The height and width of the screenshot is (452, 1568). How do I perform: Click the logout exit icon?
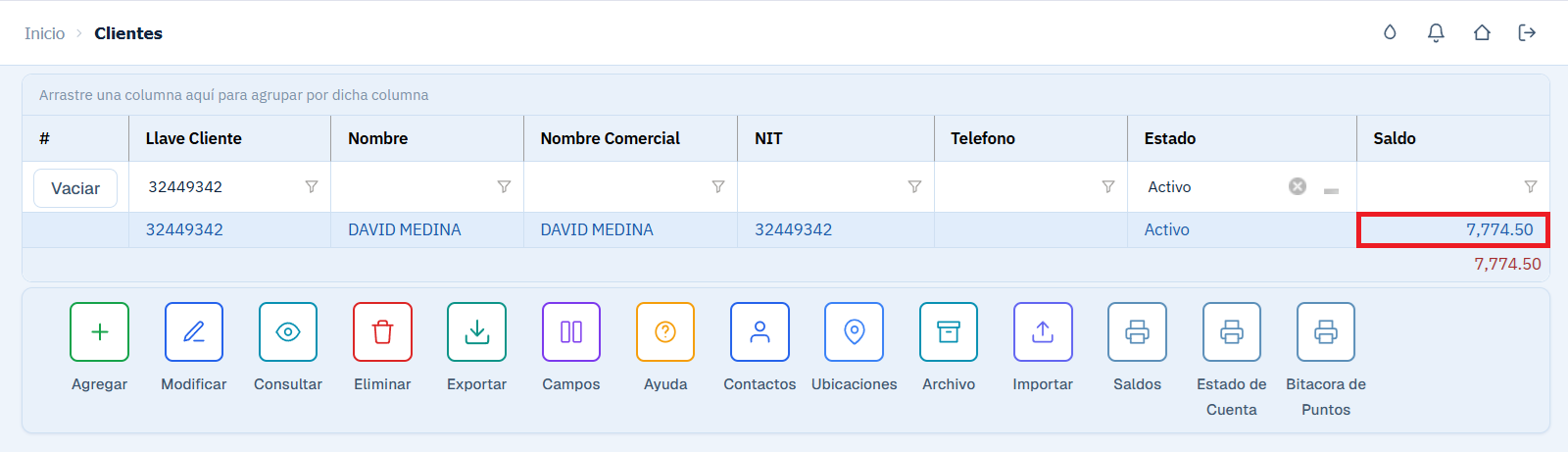[1527, 32]
